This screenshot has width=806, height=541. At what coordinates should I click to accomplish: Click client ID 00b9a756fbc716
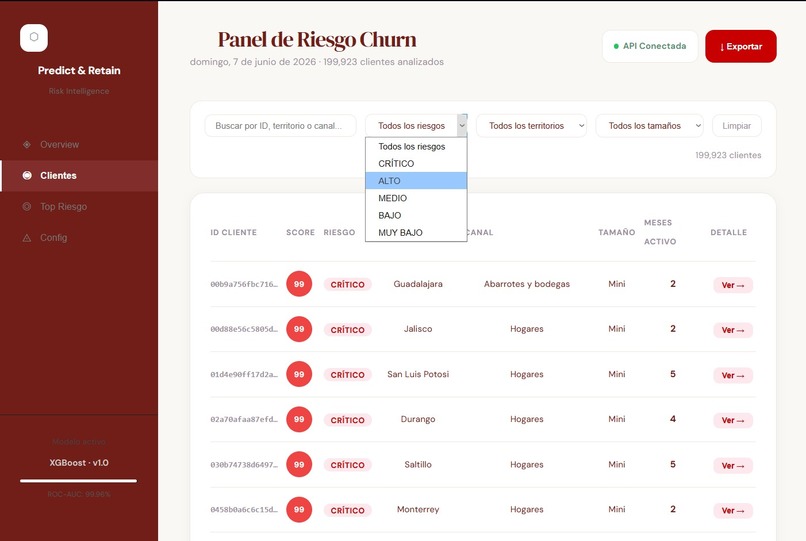coord(244,284)
